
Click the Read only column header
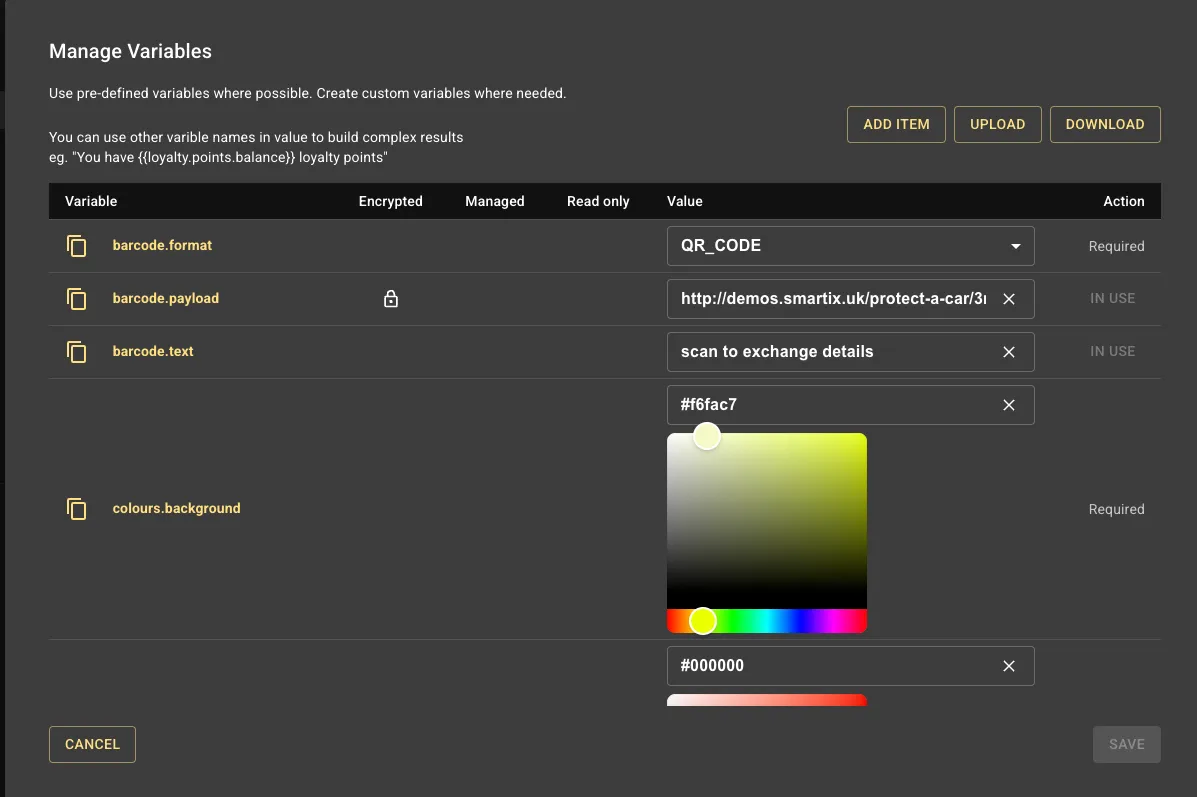(x=598, y=202)
